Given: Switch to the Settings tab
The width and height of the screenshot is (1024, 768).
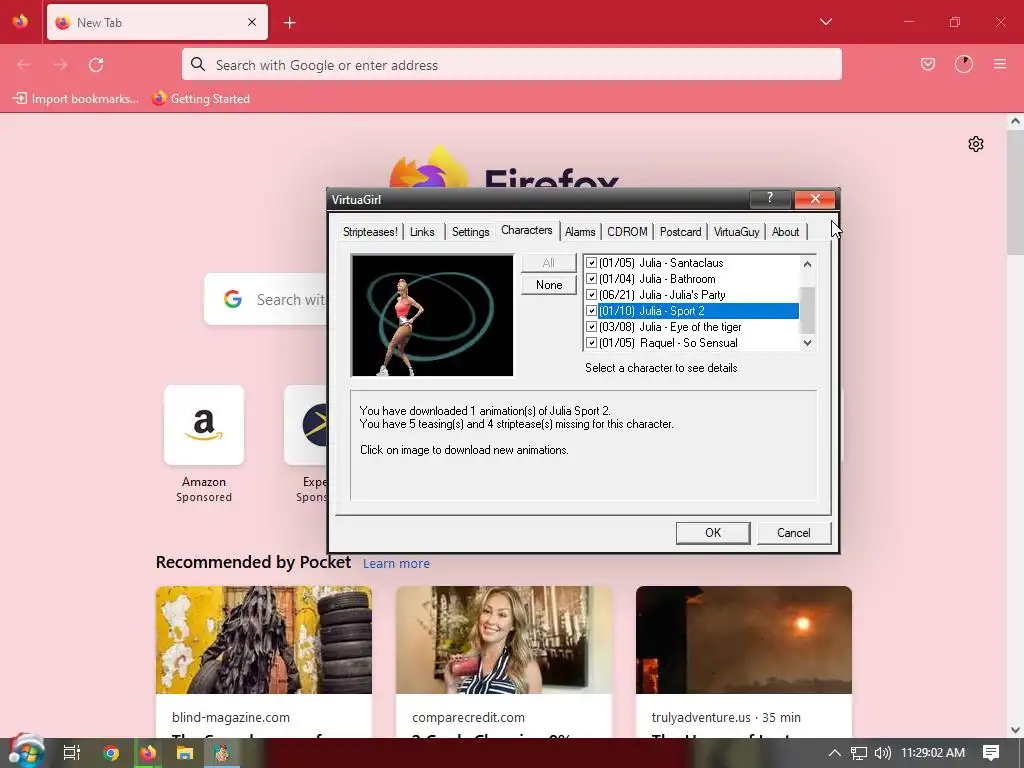Looking at the screenshot, I should tap(470, 232).
